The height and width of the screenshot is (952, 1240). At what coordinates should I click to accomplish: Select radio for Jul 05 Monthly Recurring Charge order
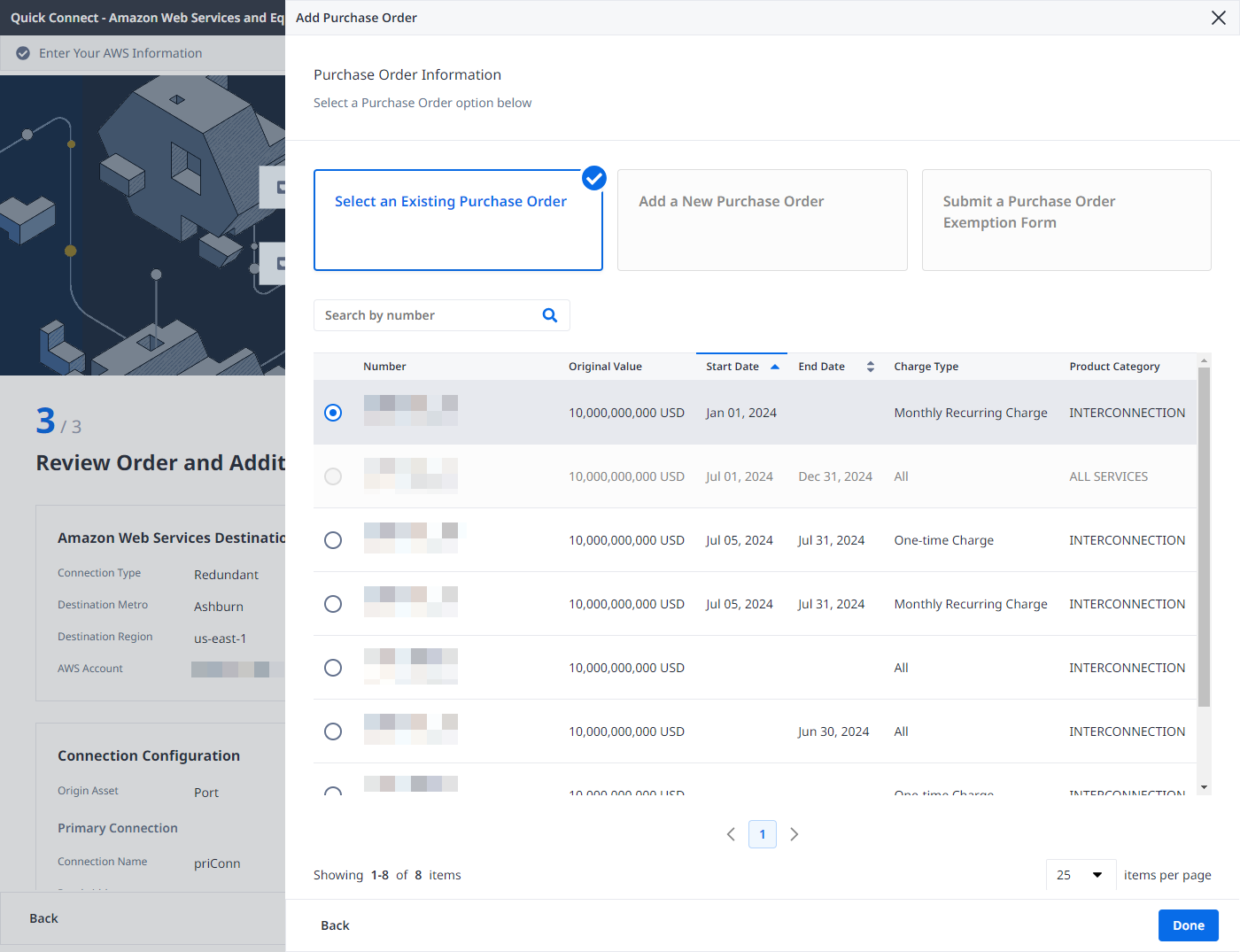pyautogui.click(x=333, y=604)
